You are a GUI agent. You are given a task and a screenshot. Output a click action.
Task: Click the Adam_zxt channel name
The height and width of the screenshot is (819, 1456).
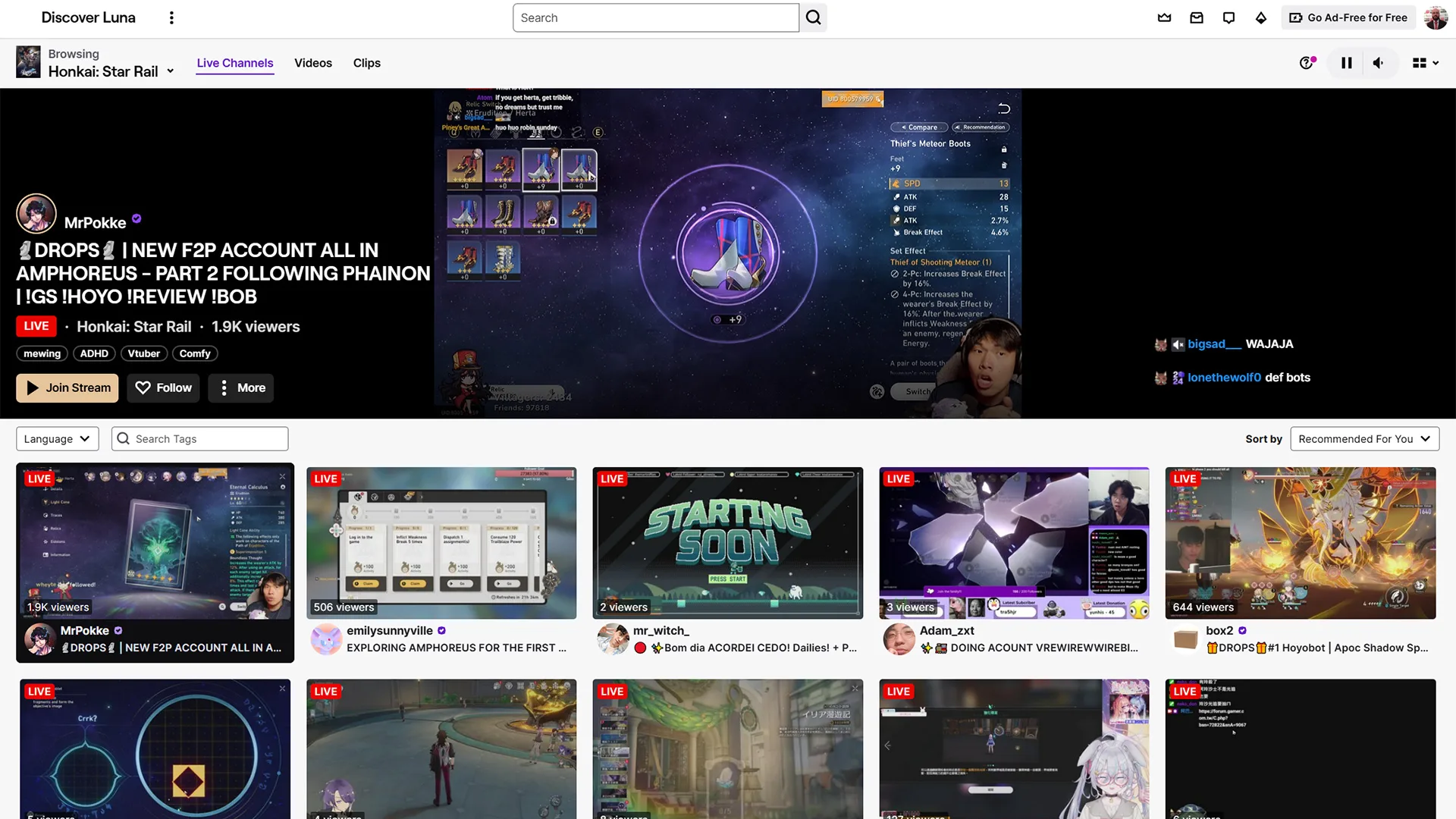pyautogui.click(x=947, y=631)
